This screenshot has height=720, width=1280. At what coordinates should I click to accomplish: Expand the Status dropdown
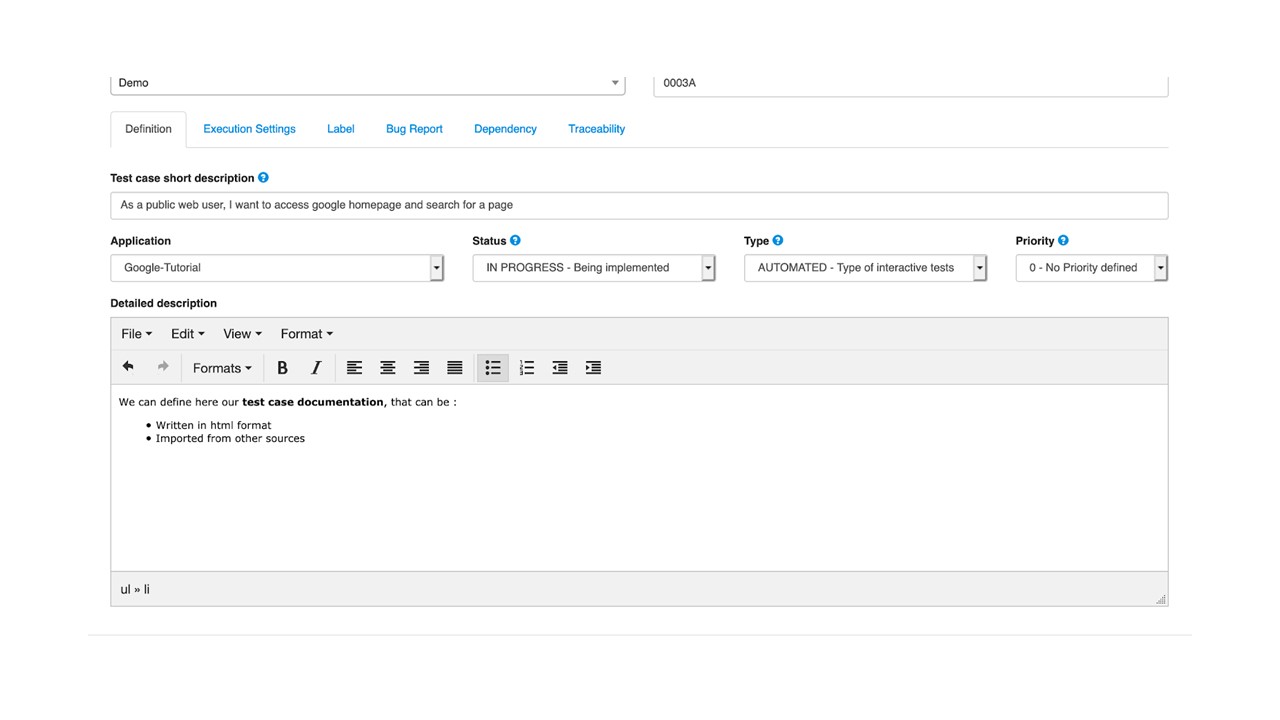594,268
